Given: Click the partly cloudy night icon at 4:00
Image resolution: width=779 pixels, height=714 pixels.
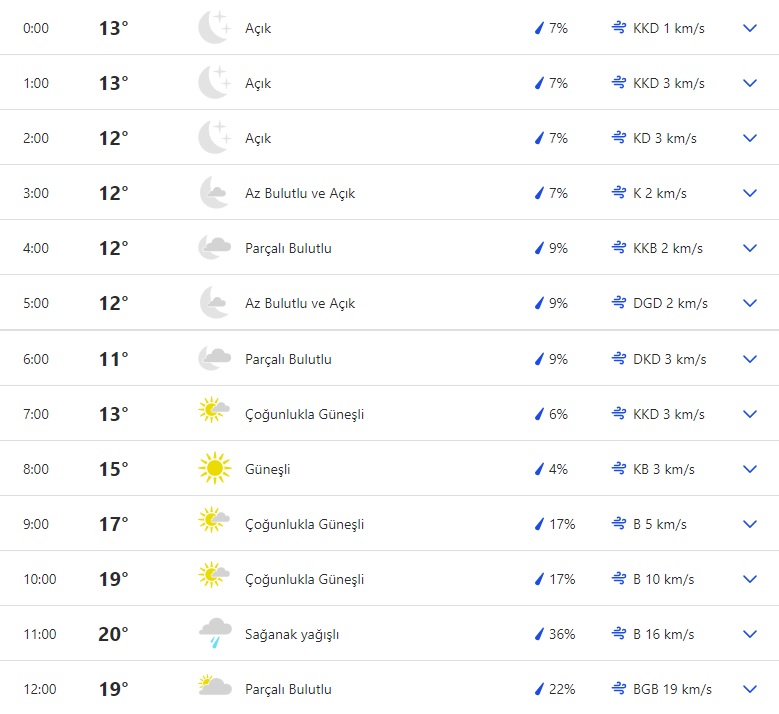Looking at the screenshot, I should click(x=214, y=248).
